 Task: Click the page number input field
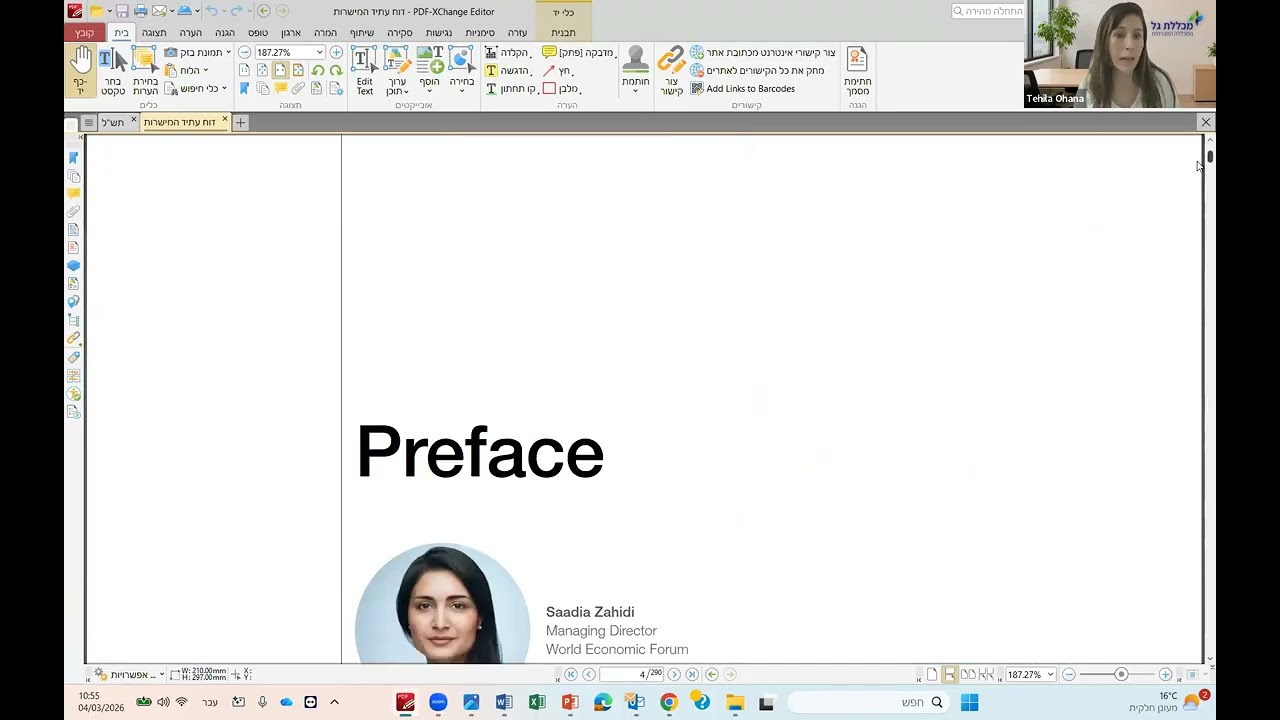[631, 675]
